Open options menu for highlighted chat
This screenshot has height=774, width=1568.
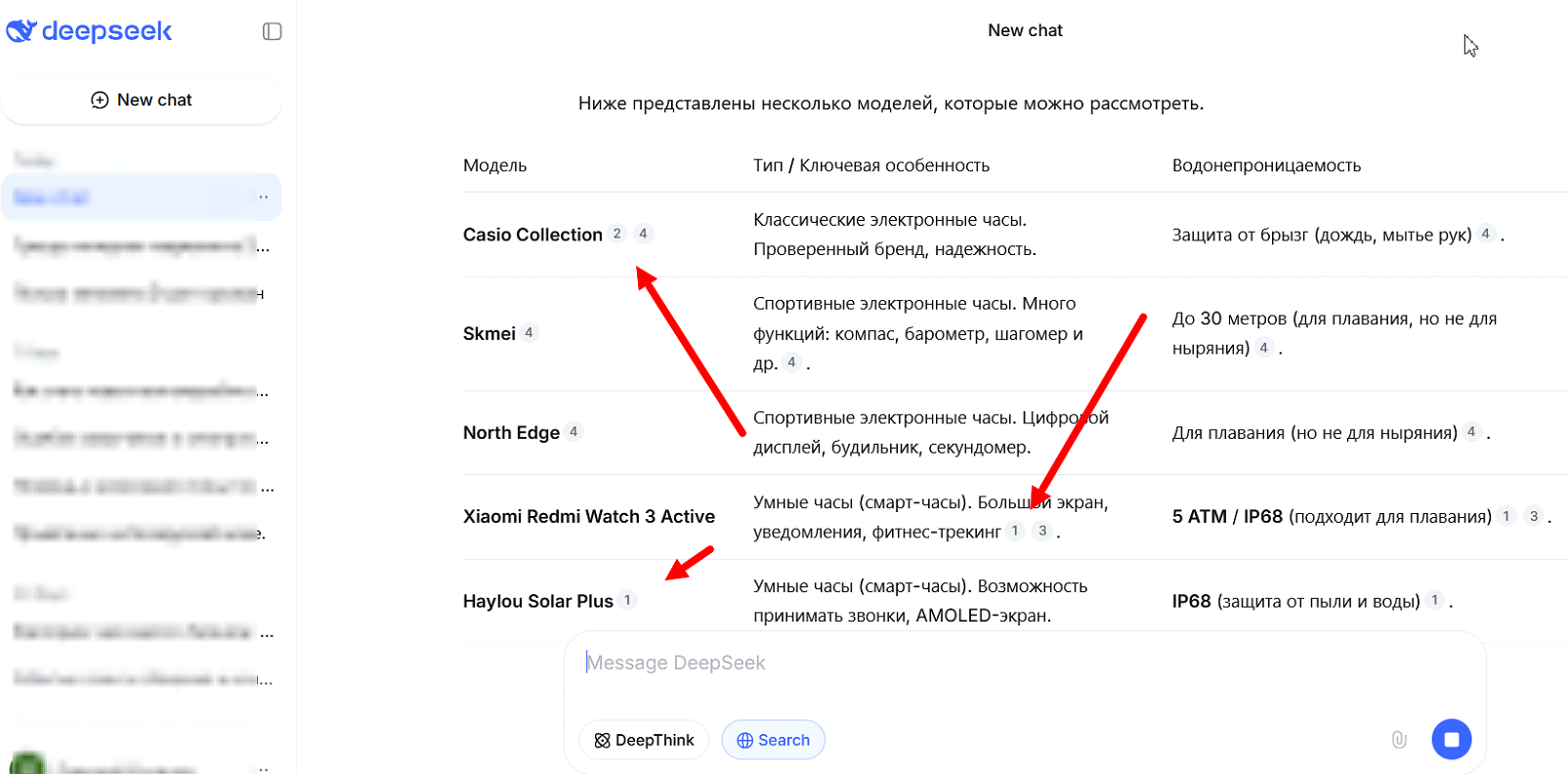coord(263,197)
